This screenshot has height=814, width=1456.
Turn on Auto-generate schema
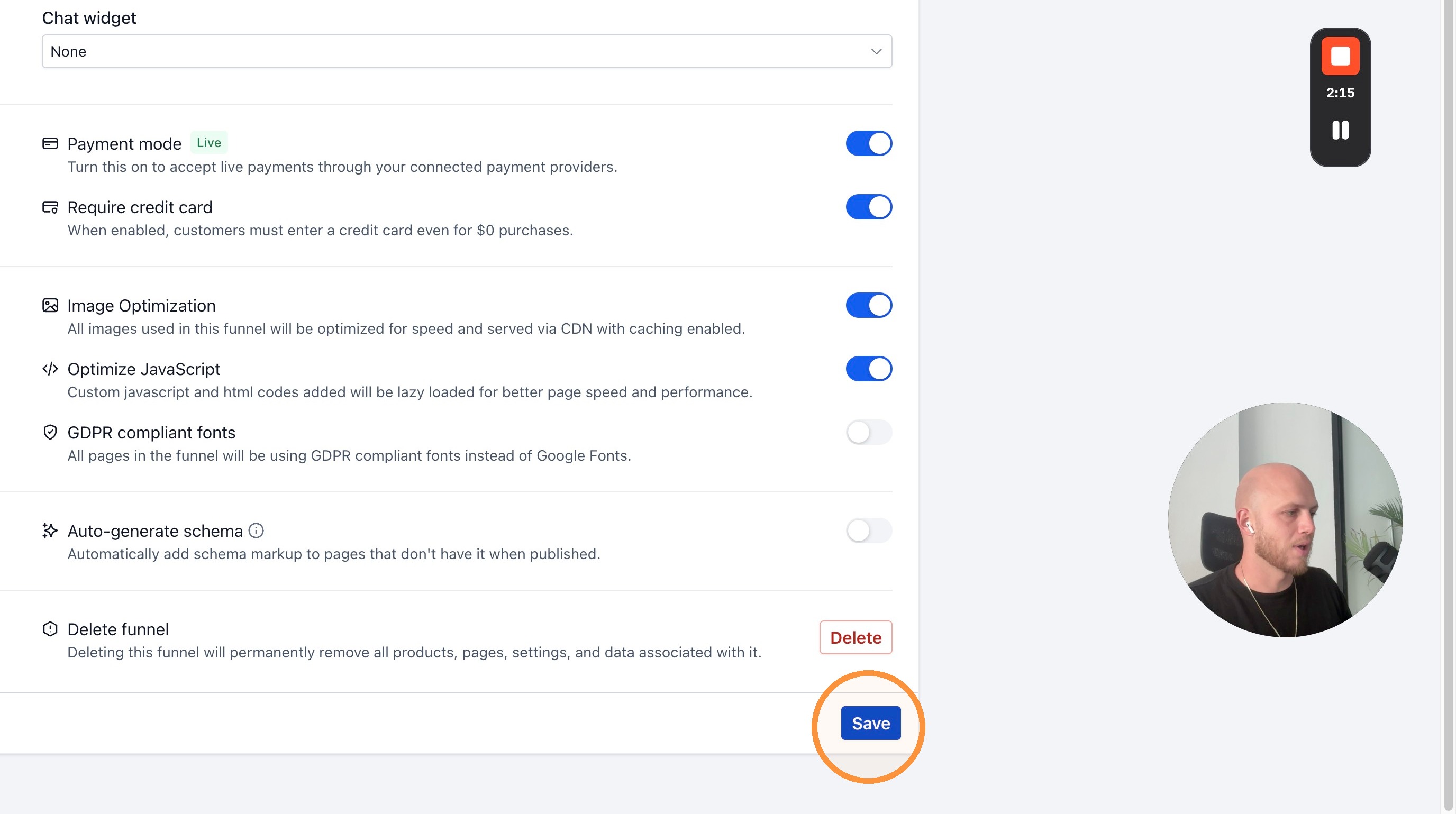pyautogui.click(x=869, y=531)
